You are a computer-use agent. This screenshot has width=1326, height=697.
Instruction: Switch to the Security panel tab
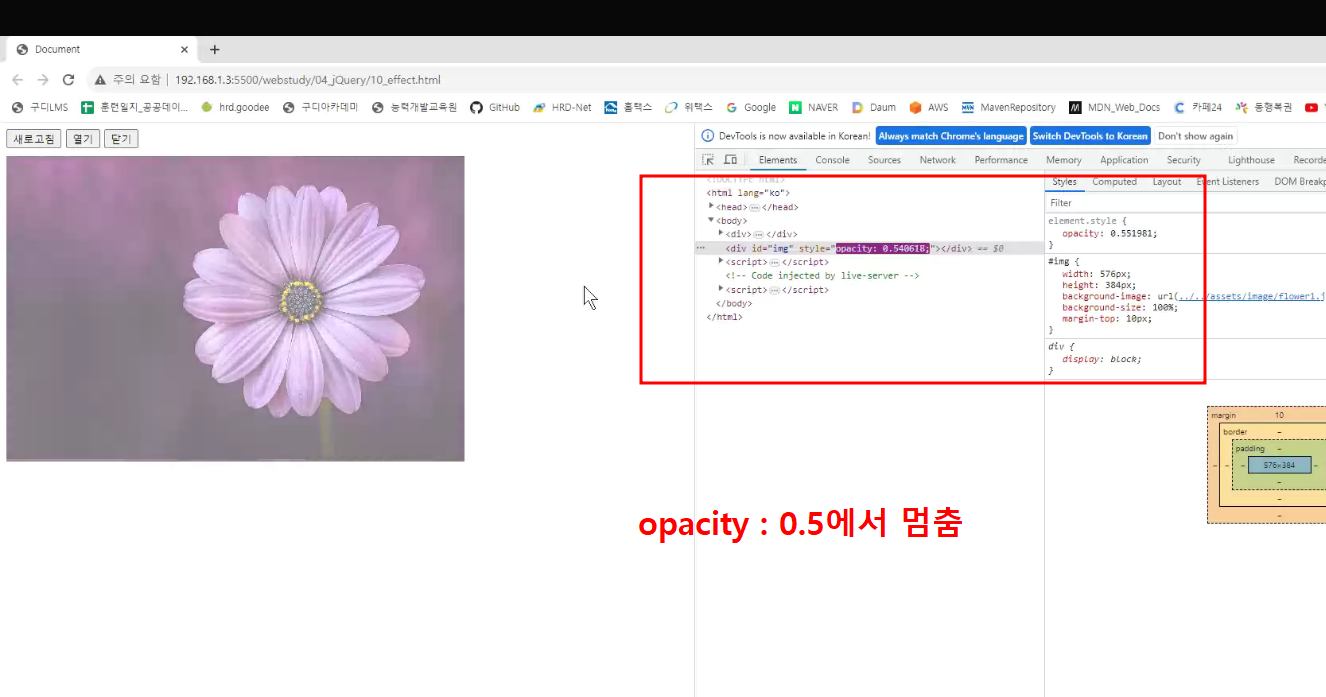click(1184, 160)
